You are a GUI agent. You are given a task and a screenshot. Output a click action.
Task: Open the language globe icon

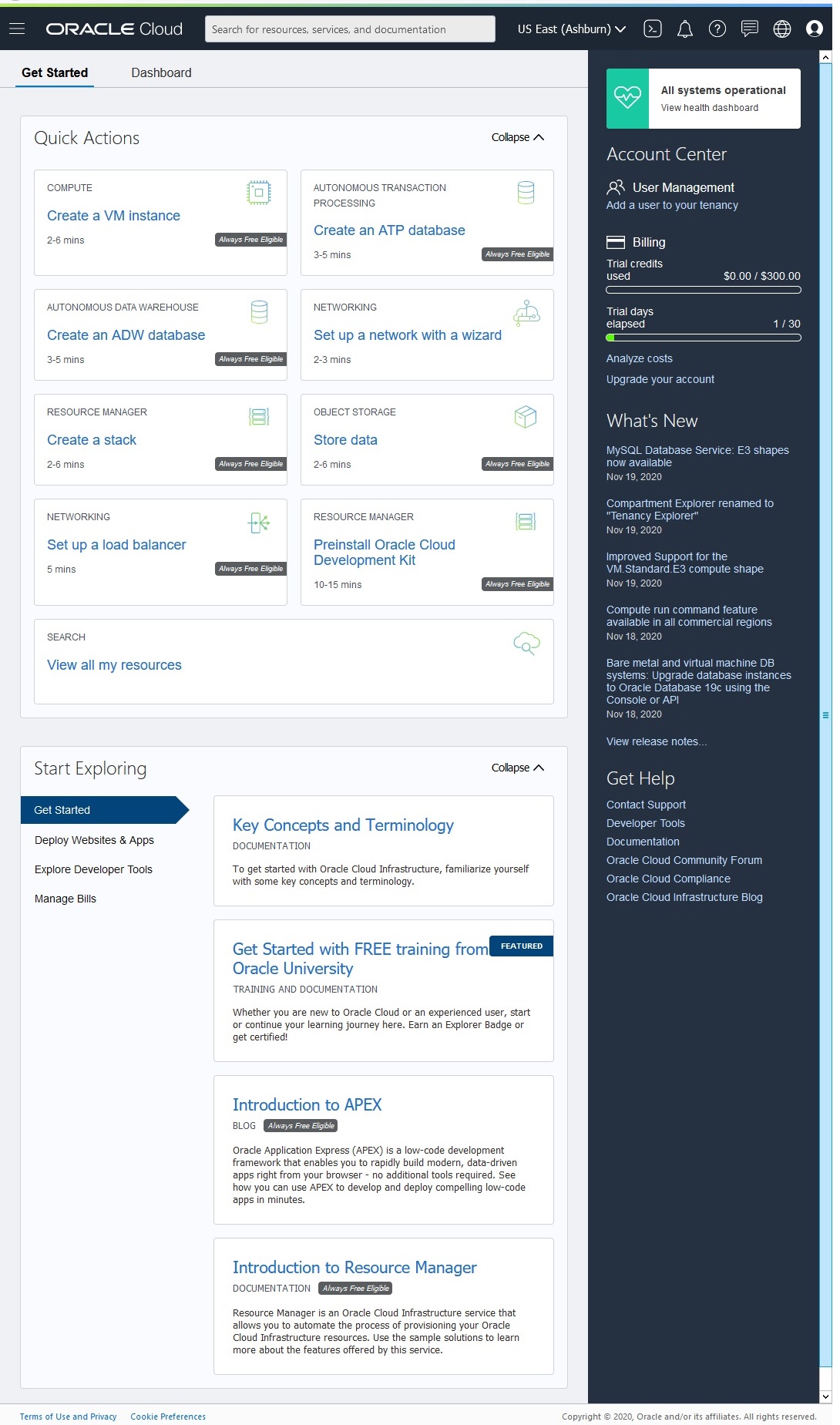click(782, 29)
